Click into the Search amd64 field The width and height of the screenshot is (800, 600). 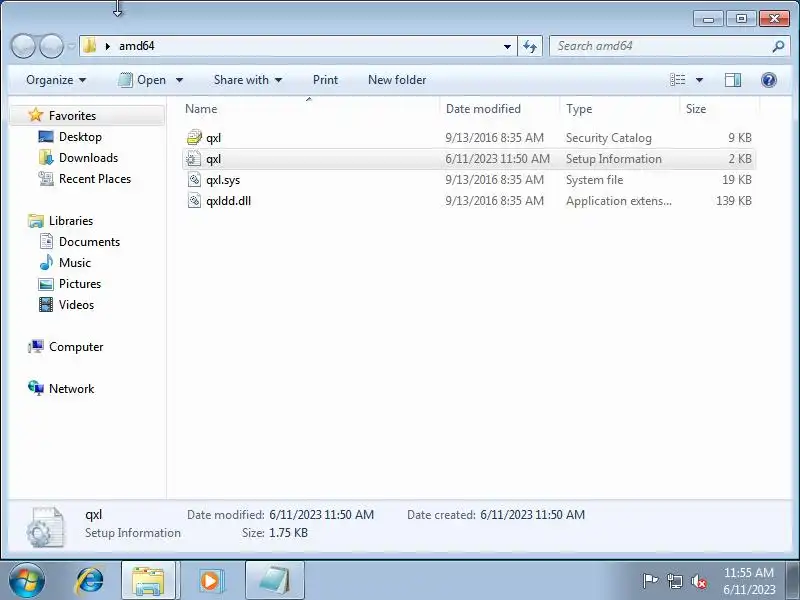coord(661,46)
